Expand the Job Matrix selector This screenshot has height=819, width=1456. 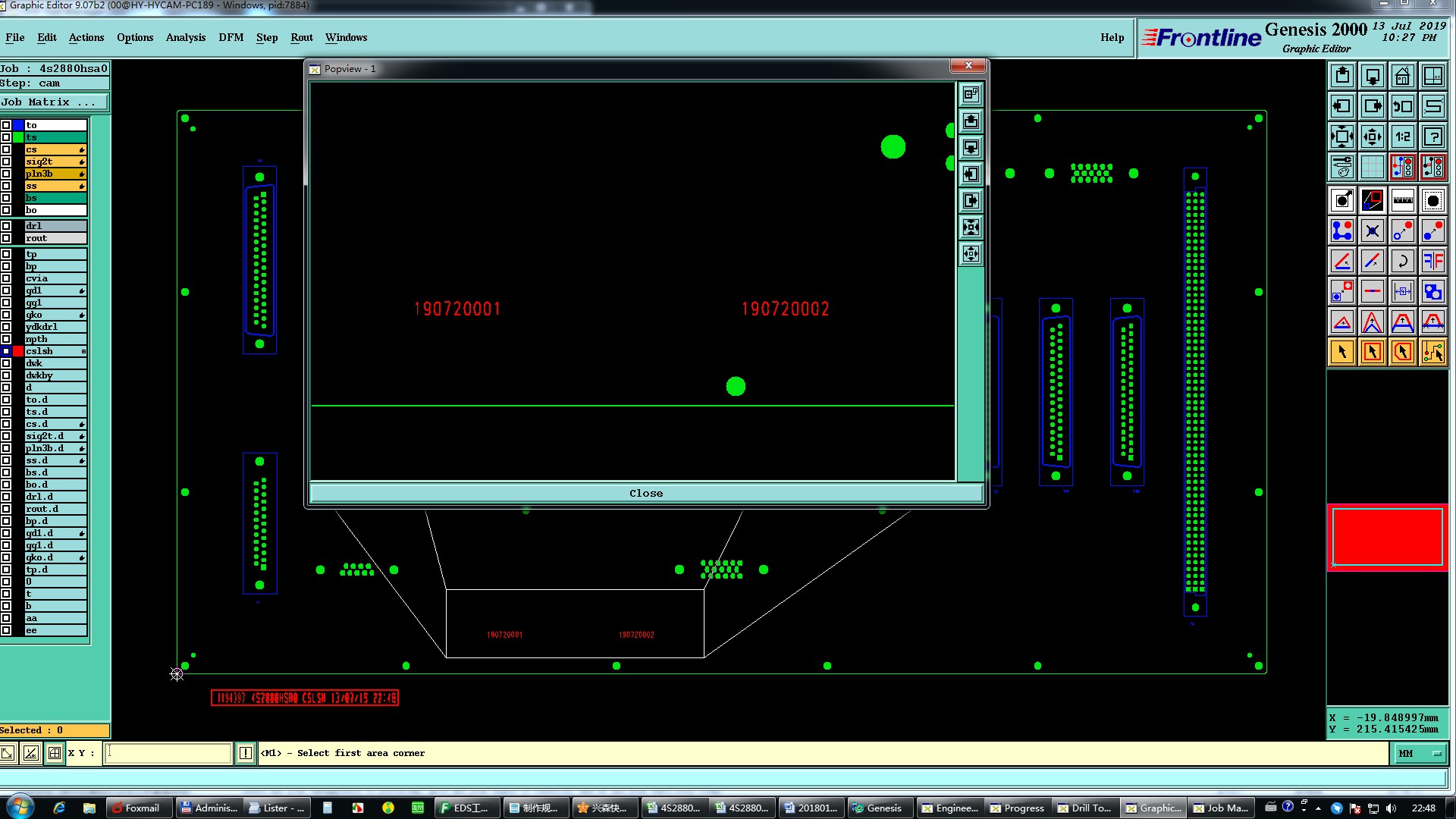(x=53, y=102)
